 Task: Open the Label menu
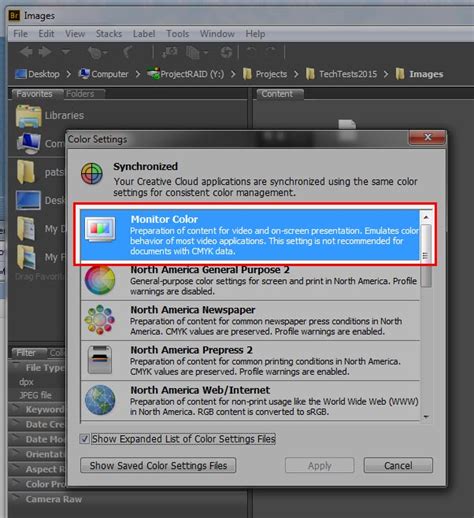[x=144, y=34]
